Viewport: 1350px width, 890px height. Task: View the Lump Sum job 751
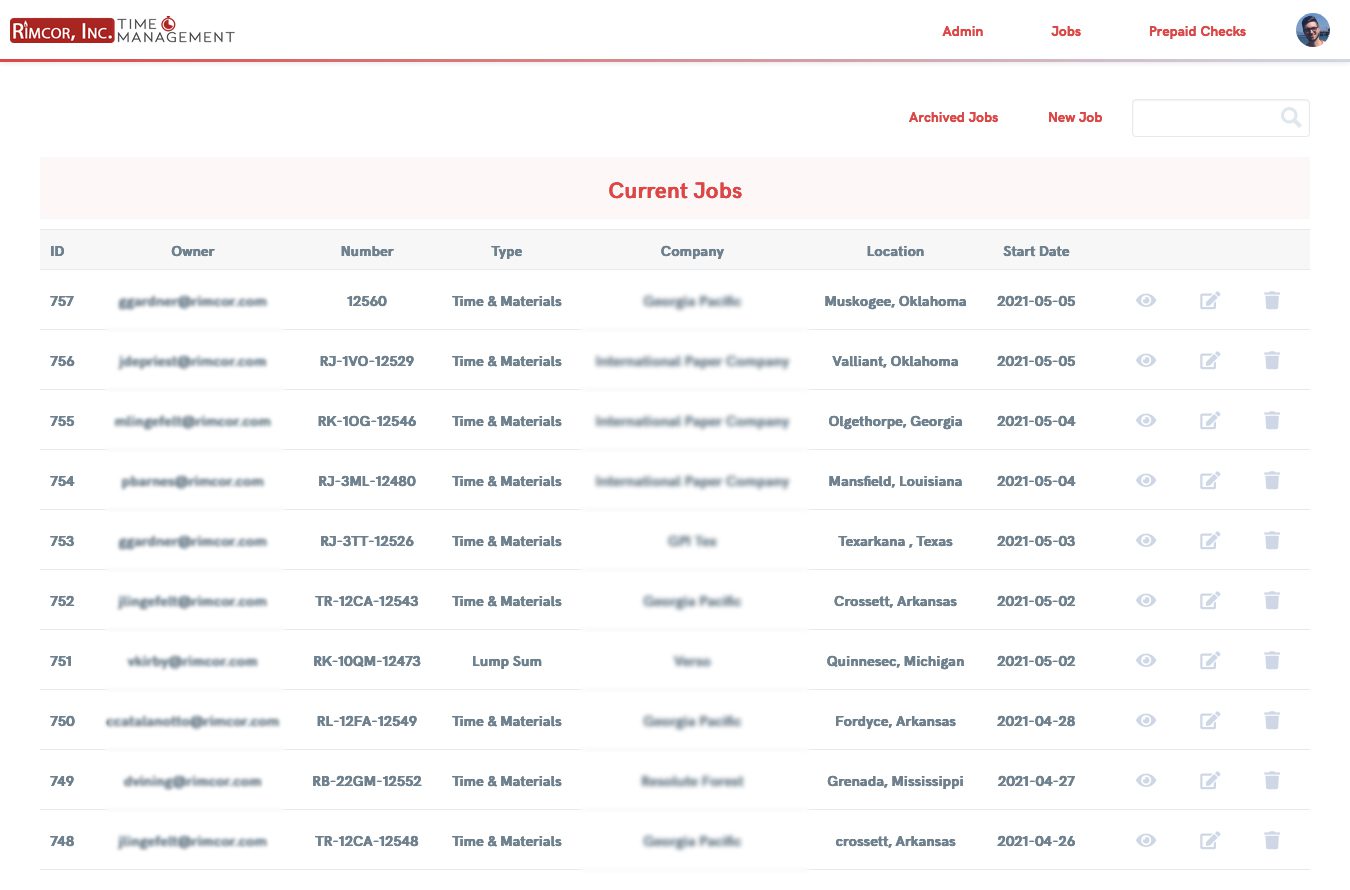click(x=1146, y=660)
